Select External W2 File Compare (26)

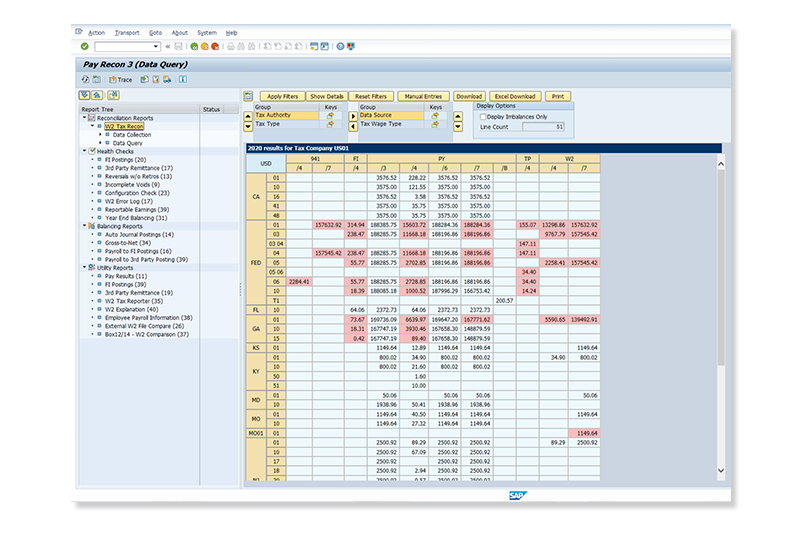point(144,326)
